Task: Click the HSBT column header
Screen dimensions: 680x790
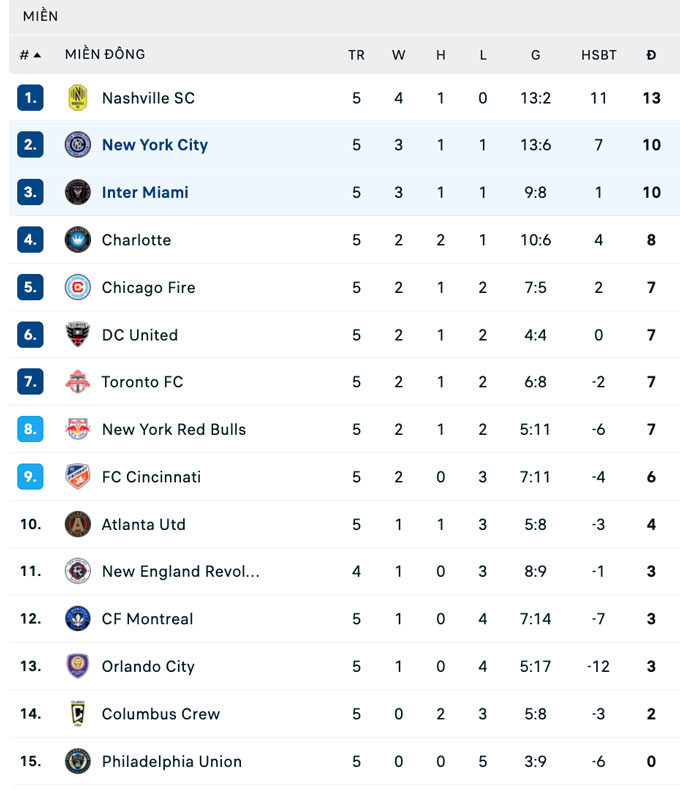Action: pos(598,55)
